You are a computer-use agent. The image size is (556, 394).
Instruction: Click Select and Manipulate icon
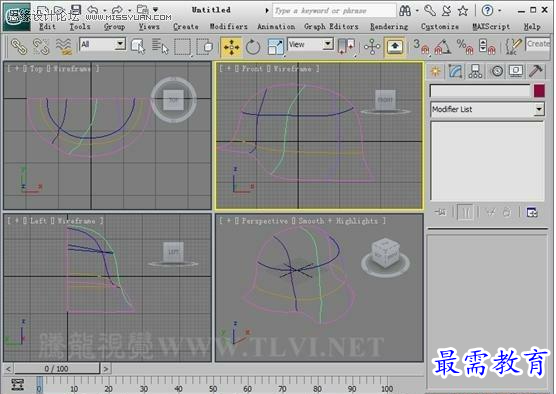(372, 46)
